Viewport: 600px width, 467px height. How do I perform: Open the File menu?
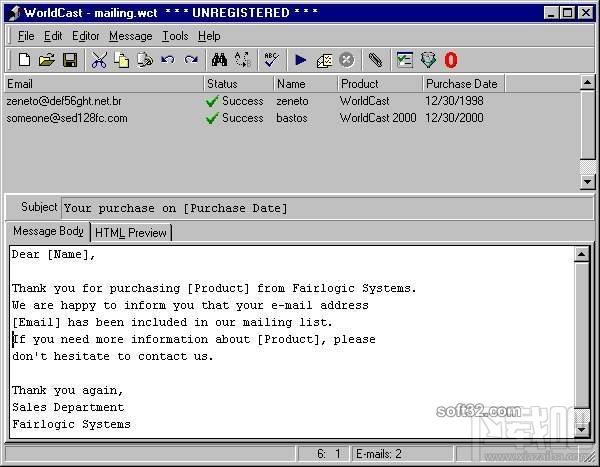26,36
